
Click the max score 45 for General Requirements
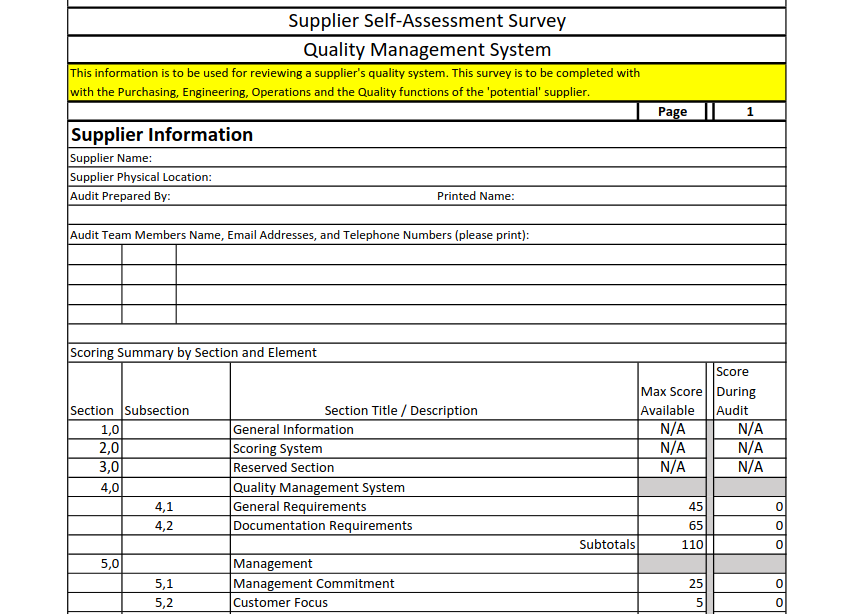pyautogui.click(x=672, y=507)
